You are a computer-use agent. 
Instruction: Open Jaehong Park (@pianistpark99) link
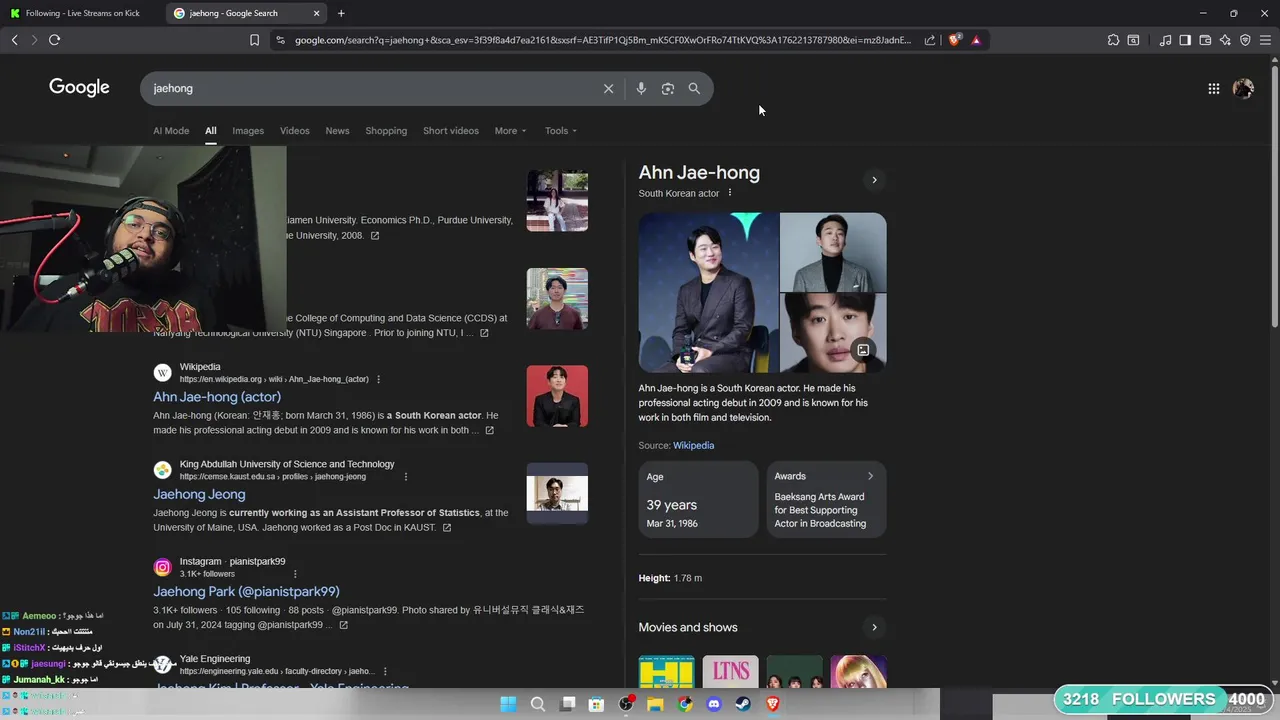246,591
